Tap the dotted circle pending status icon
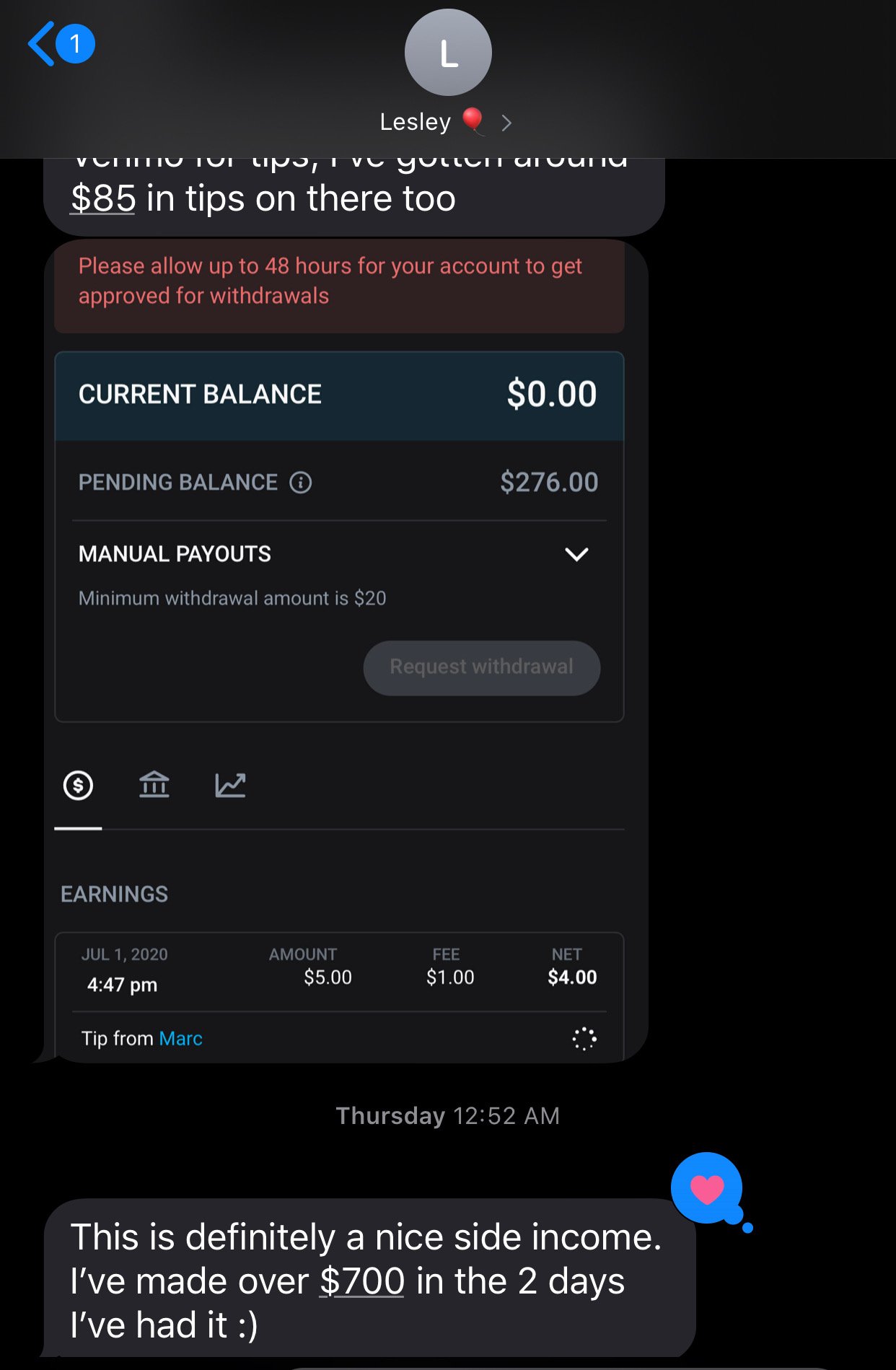This screenshot has width=896, height=1370. pos(584,1039)
